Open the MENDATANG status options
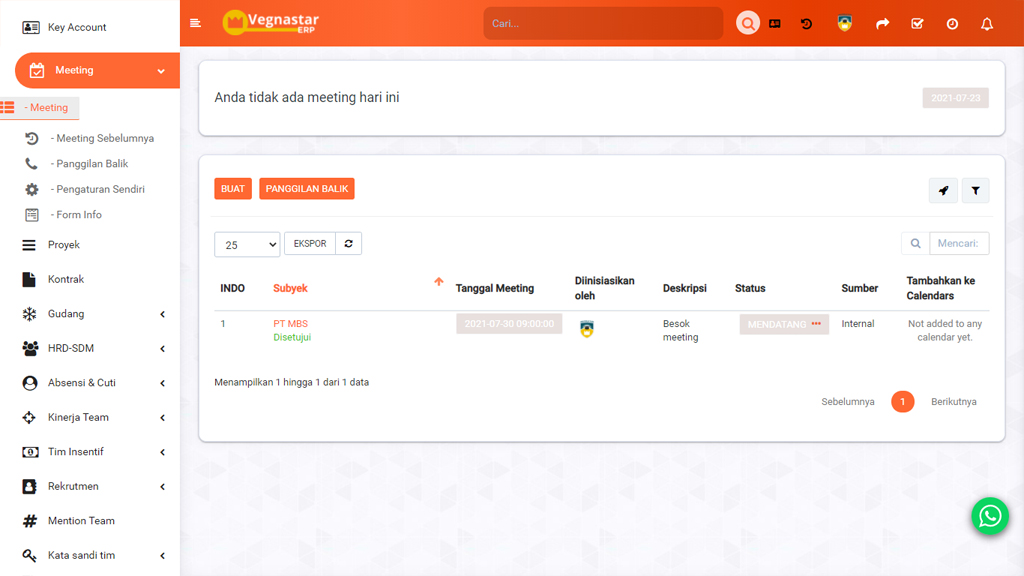 816,324
